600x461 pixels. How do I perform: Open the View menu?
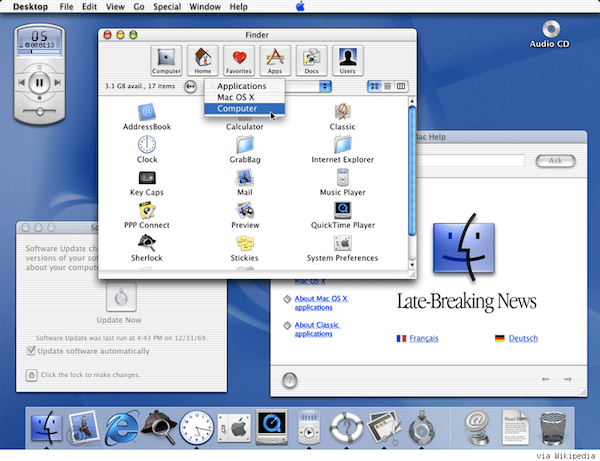tap(115, 7)
